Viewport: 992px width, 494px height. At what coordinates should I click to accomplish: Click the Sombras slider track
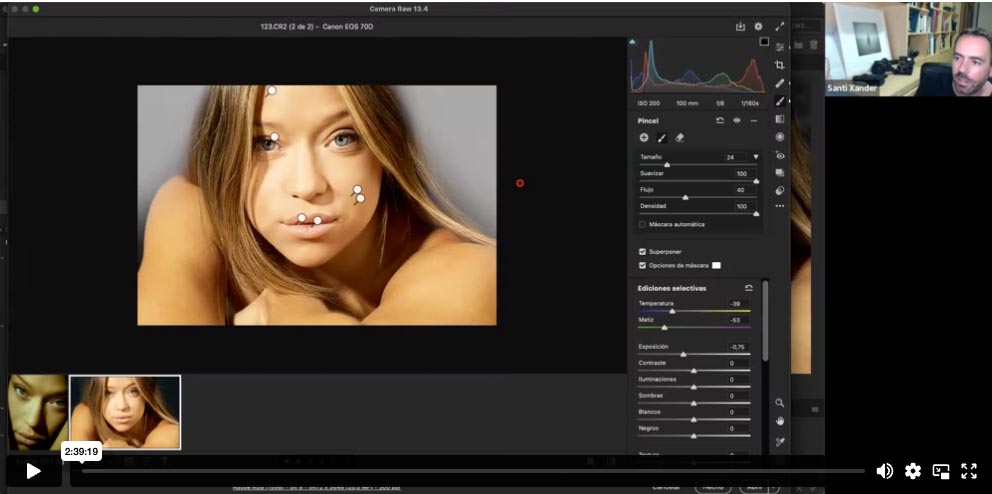coord(694,403)
